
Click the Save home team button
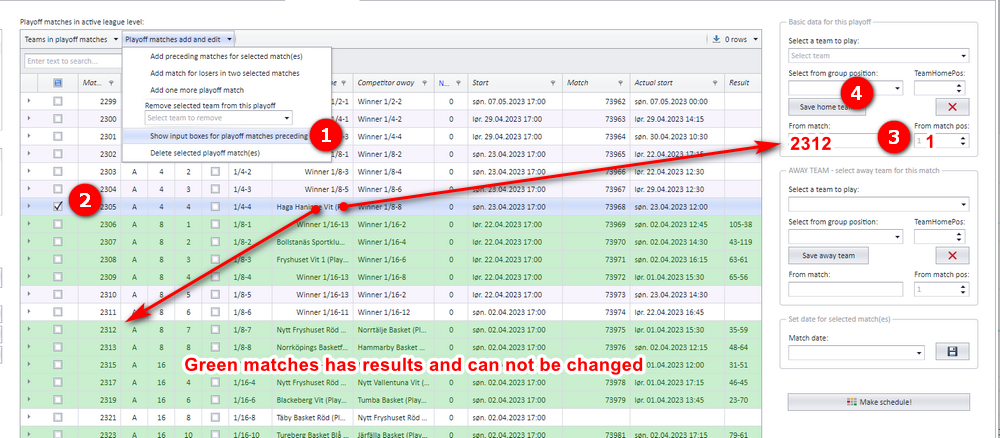pyautogui.click(x=828, y=106)
